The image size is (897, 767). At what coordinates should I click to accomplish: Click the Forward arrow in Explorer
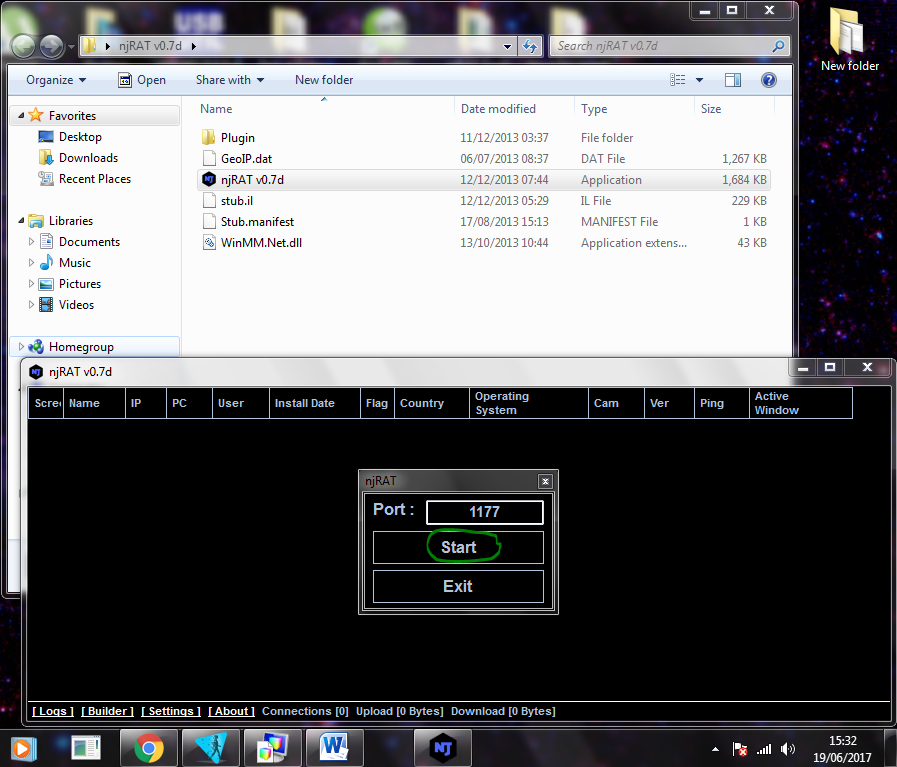pos(51,46)
